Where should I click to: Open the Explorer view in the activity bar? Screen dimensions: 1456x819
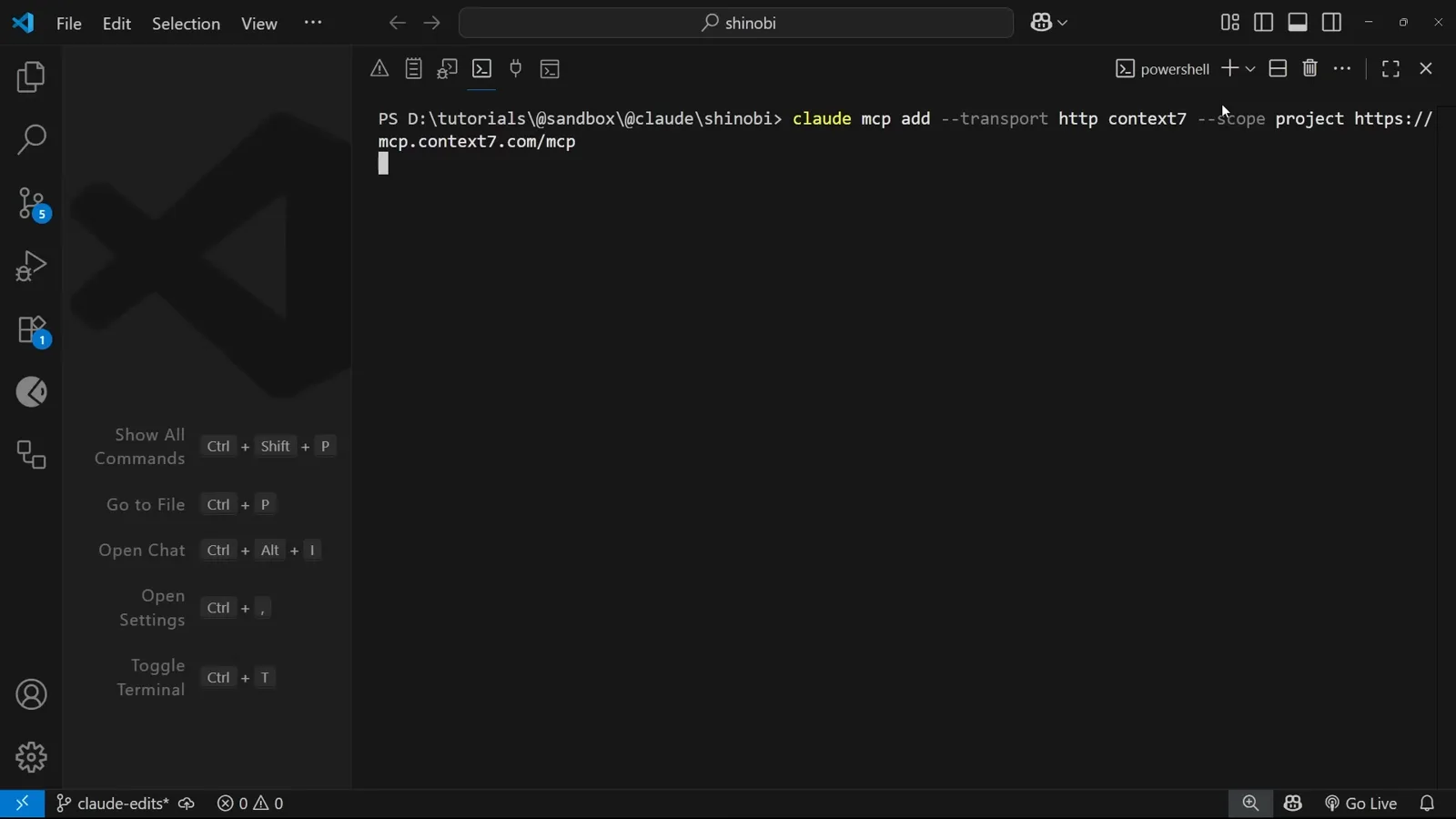click(31, 77)
